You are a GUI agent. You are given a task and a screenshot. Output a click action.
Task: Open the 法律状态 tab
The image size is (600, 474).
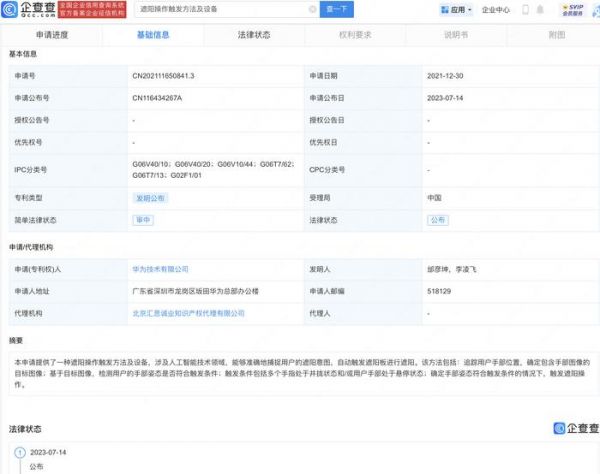253,35
